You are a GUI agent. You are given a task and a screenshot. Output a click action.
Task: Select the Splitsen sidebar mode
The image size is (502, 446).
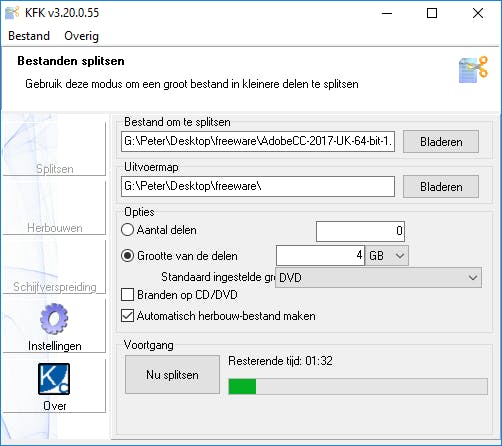pyautogui.click(x=54, y=148)
